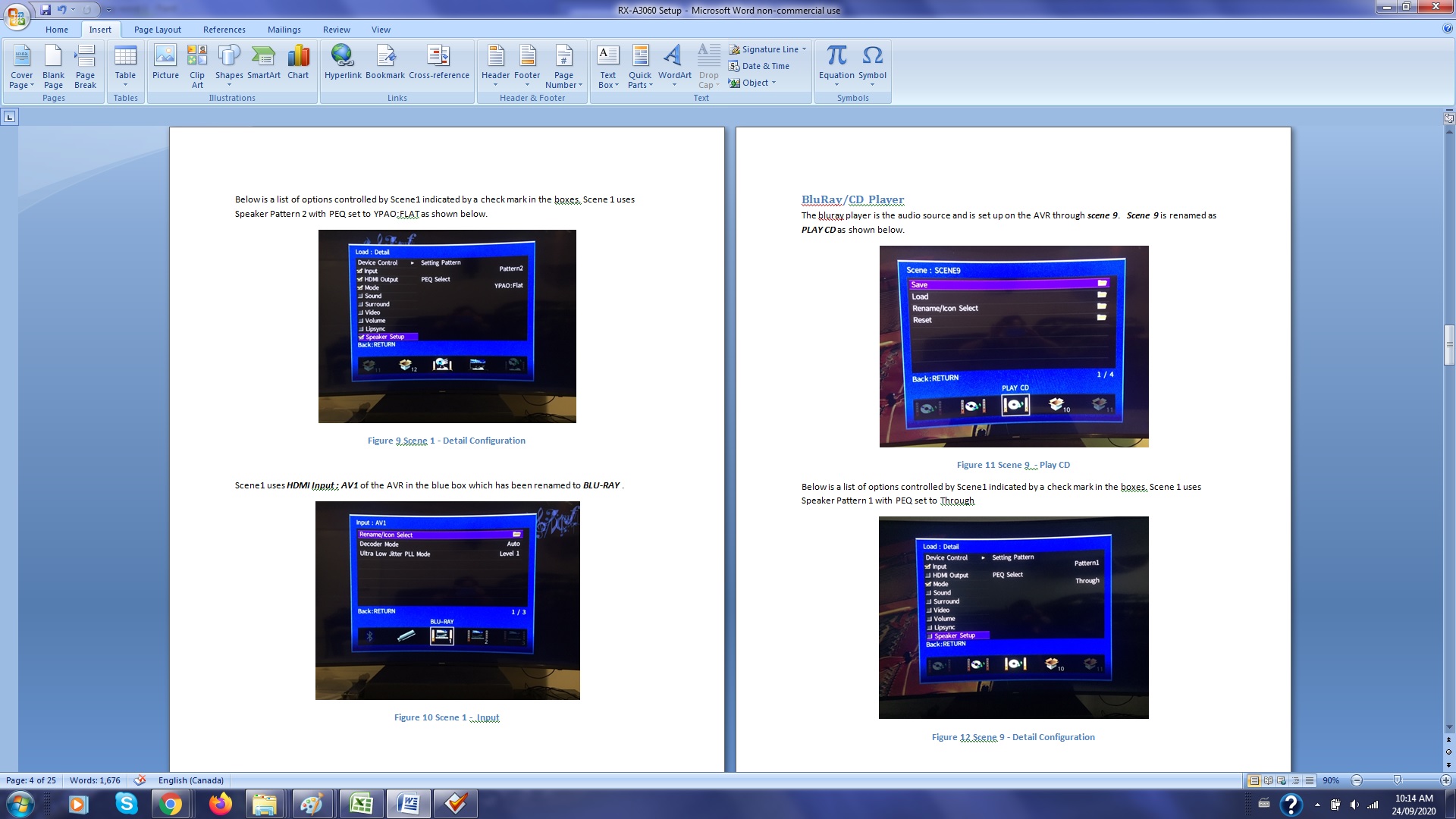The width and height of the screenshot is (1456, 819).
Task: Switch to the Home tab
Action: coord(57,30)
